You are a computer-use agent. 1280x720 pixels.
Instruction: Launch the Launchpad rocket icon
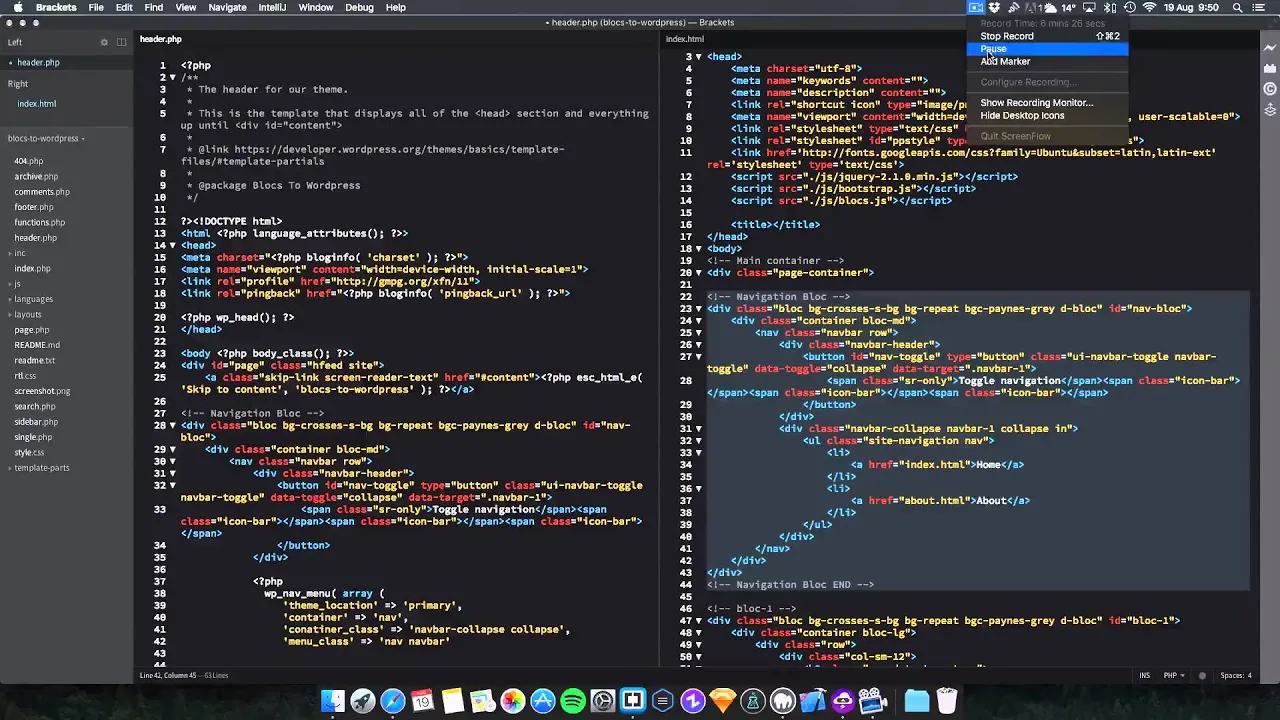pyautogui.click(x=363, y=701)
